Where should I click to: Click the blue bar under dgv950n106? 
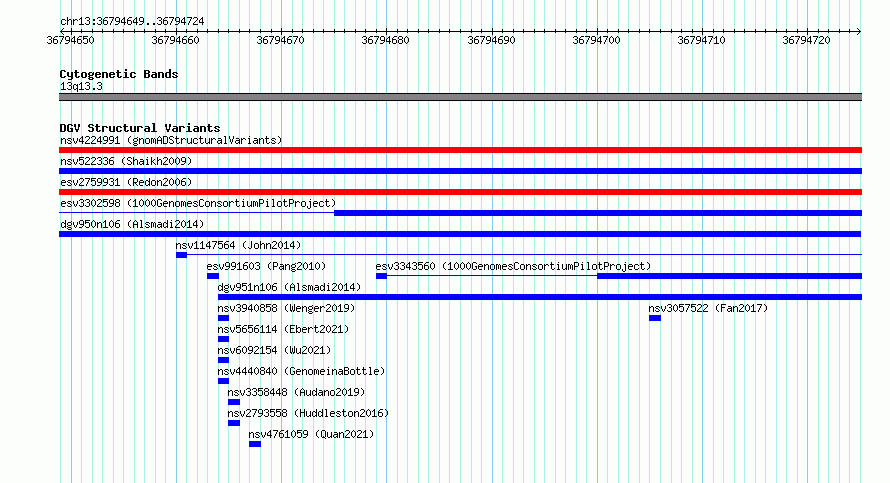pyautogui.click(x=460, y=234)
